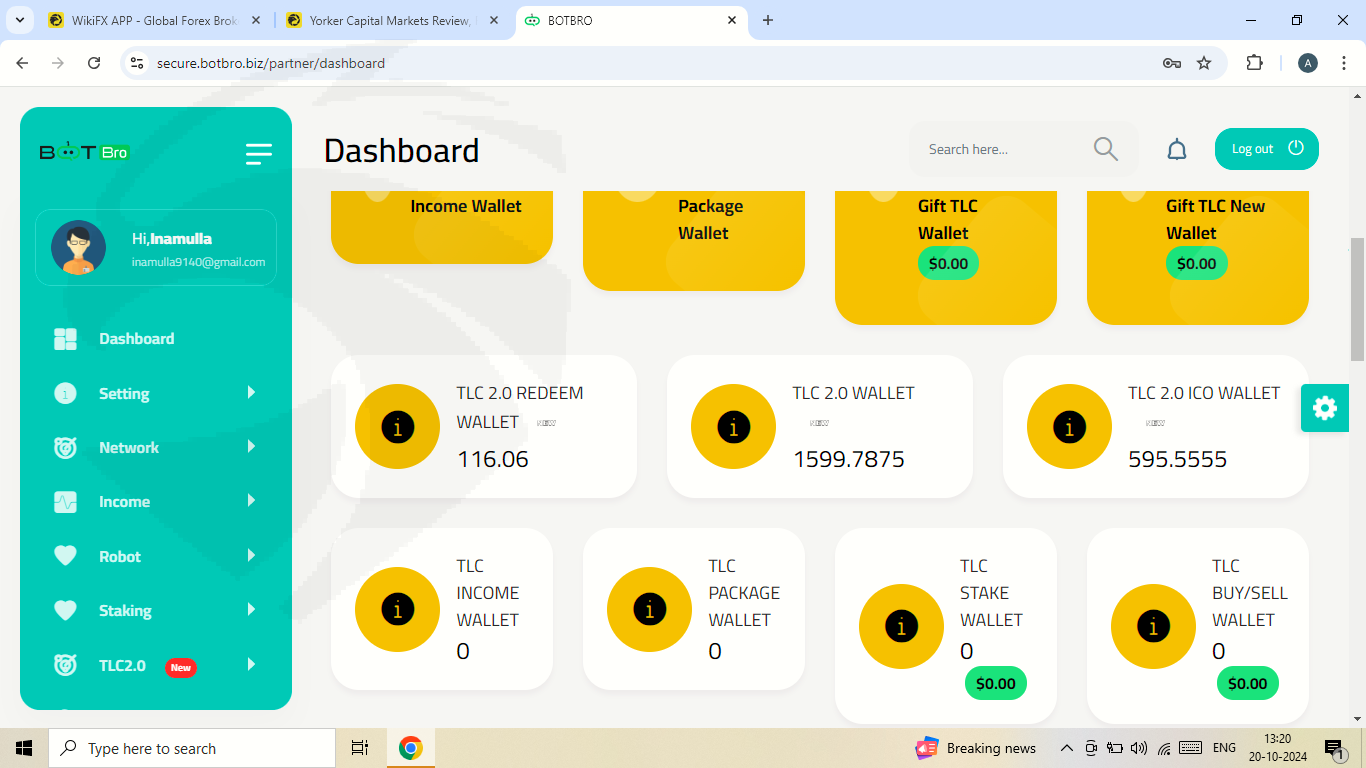Open the Dashboard sidebar icon
This screenshot has height=768, width=1366.
point(65,339)
